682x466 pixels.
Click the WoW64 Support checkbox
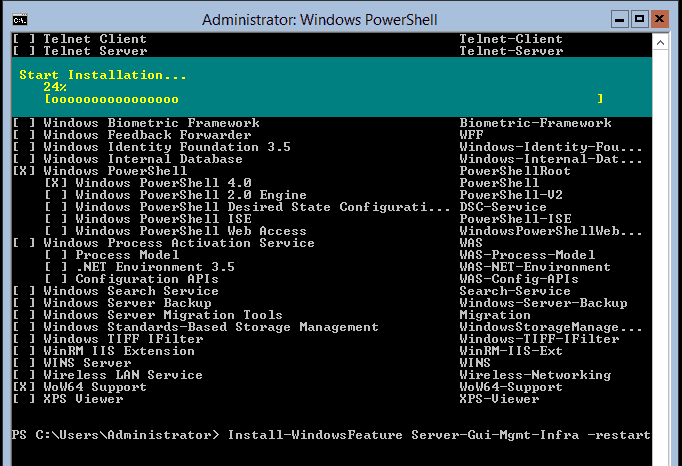[23, 387]
